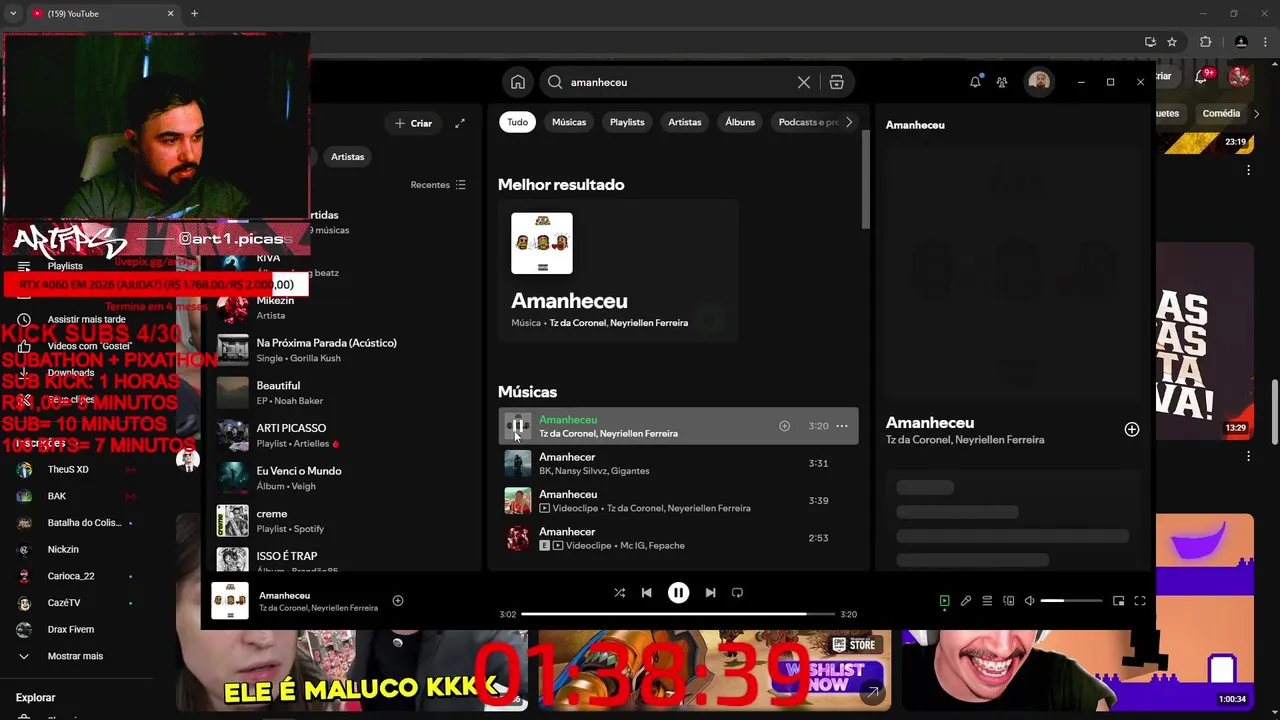Adjust the Spotify volume slider
The height and width of the screenshot is (720, 1280).
pyautogui.click(x=1071, y=601)
